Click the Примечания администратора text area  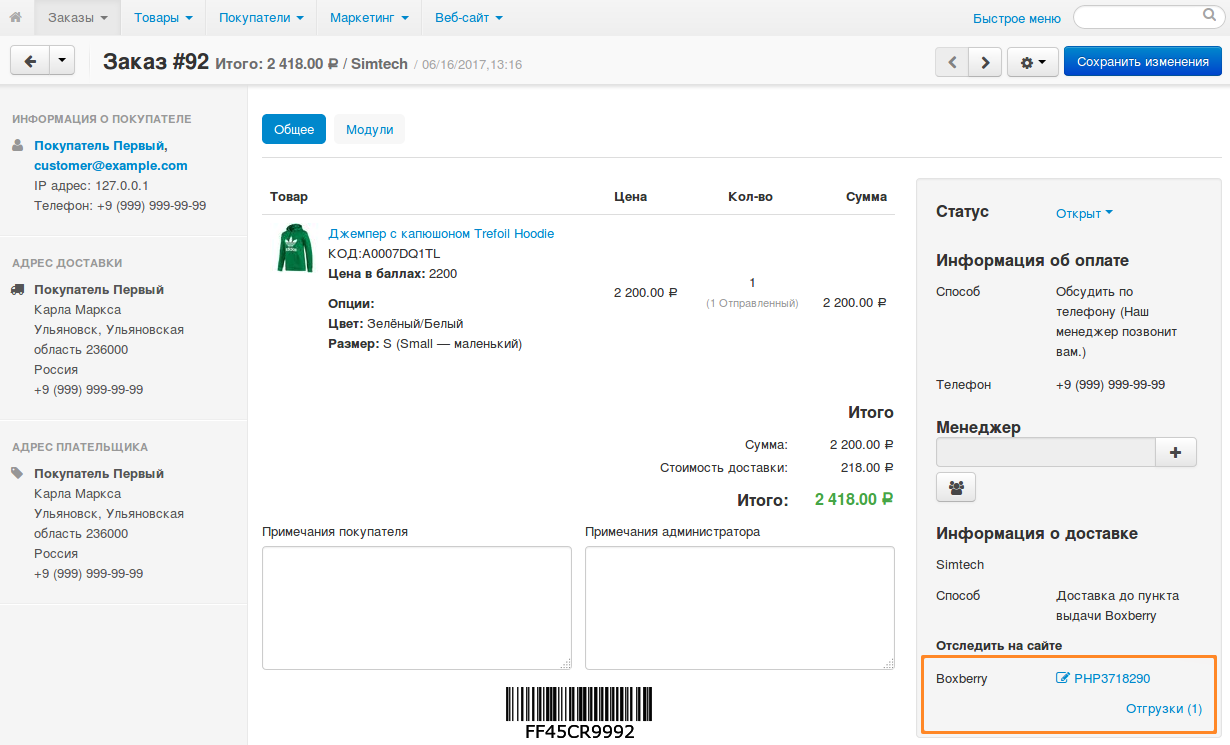[x=739, y=607]
